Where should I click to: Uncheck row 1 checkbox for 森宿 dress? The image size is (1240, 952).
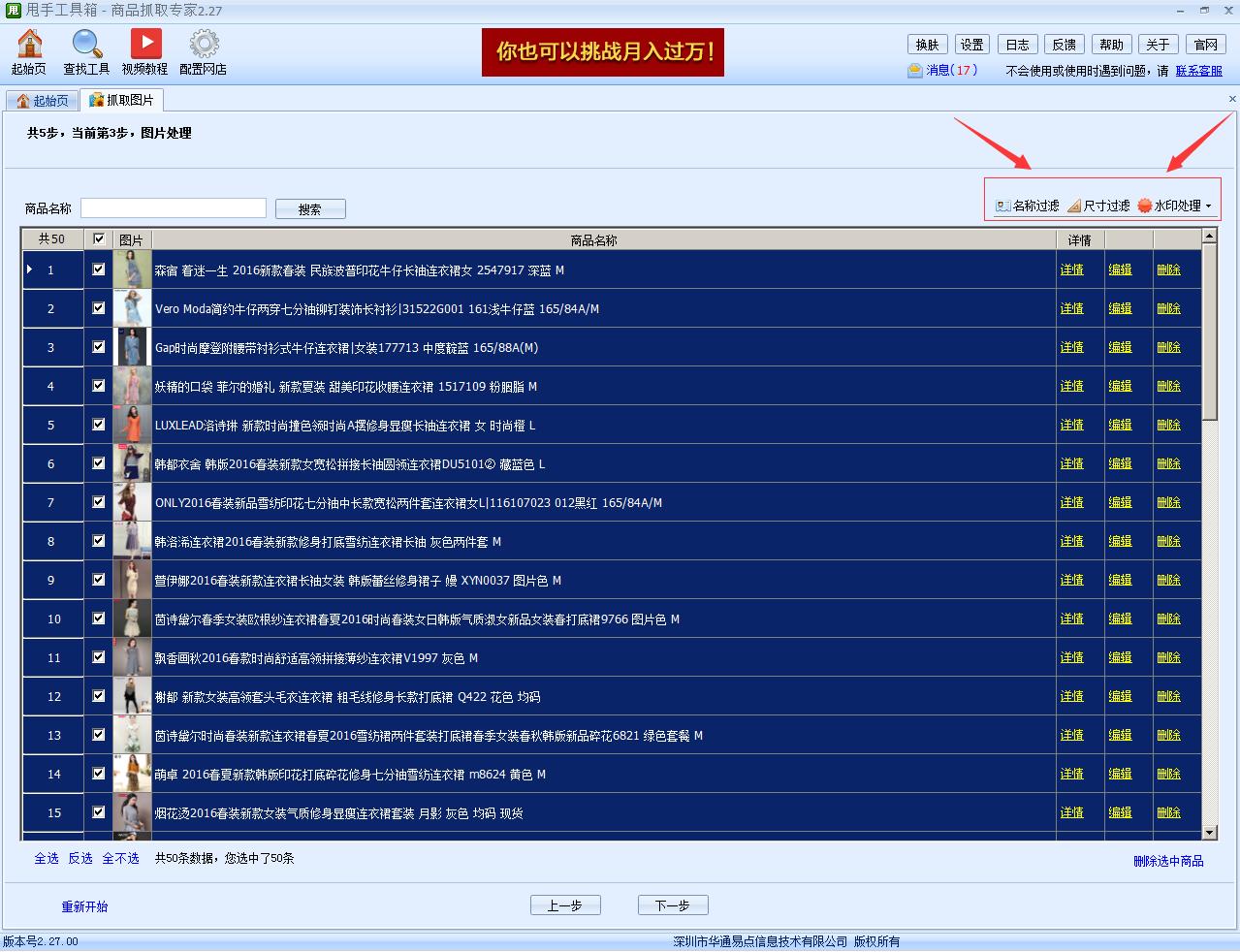(x=97, y=270)
